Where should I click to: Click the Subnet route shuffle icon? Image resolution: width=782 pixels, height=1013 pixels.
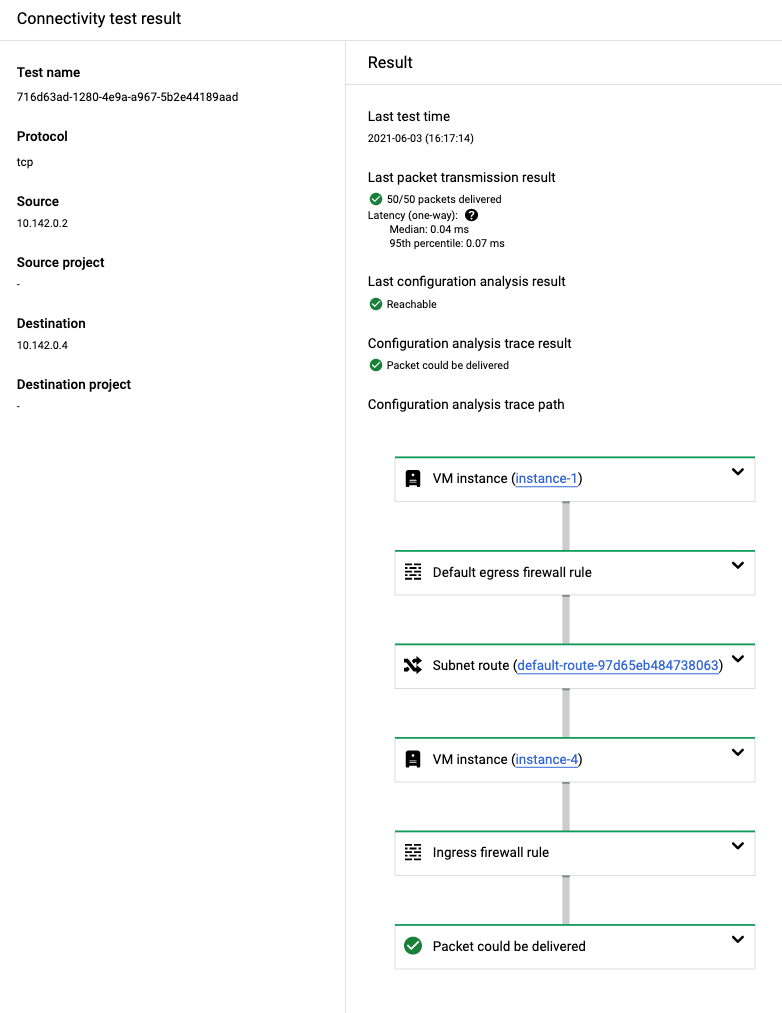[412, 666]
